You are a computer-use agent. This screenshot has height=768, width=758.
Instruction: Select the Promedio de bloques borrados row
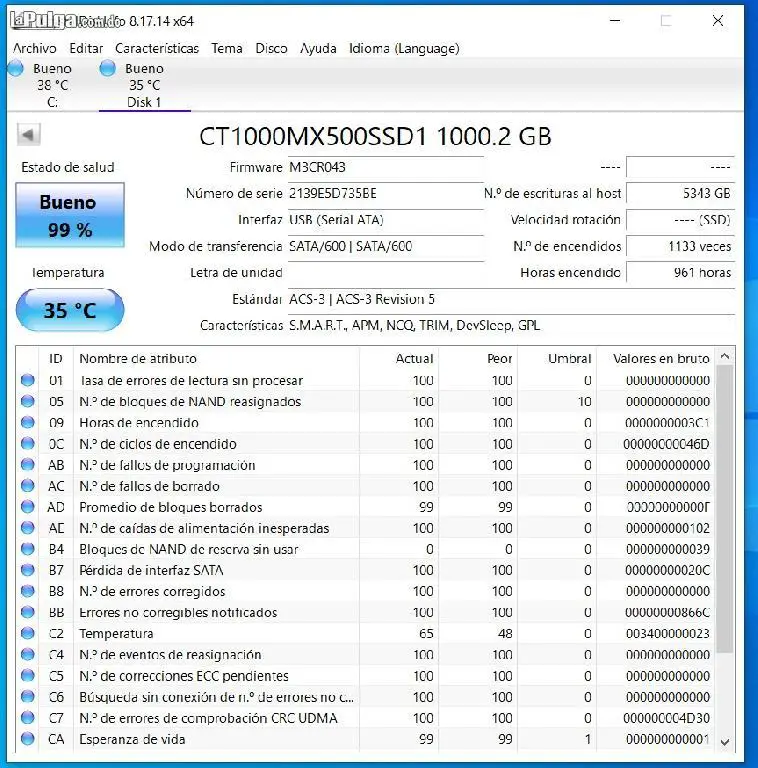point(365,507)
